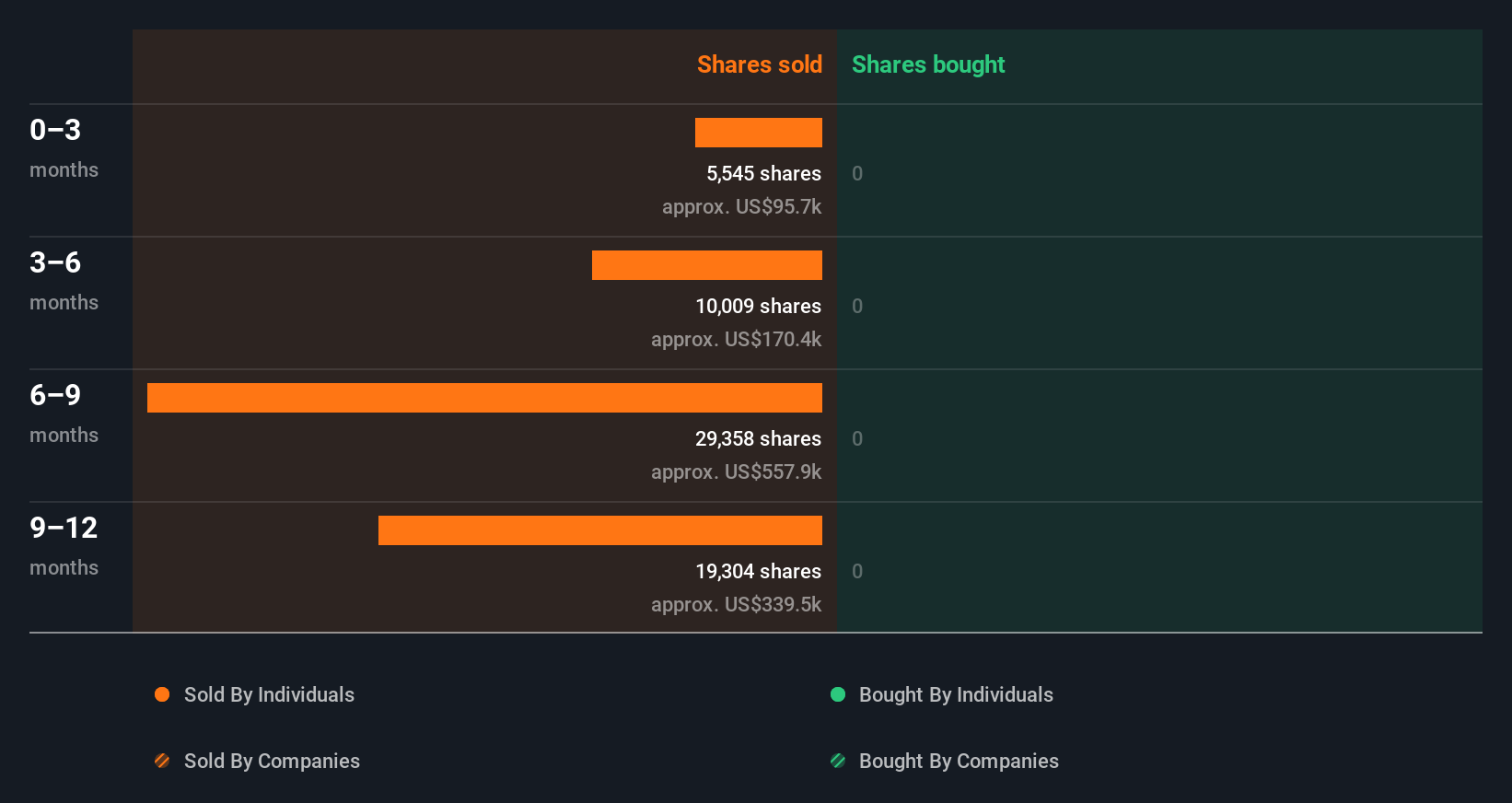Screen dimensions: 1512x803
Task: Click the bought 0 in 6–9 months row
Action: coord(857,438)
